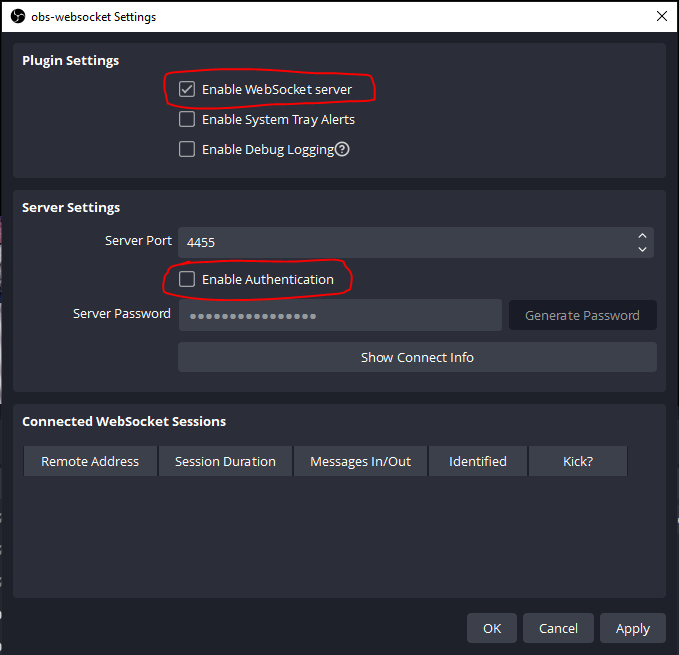Check the Enable Authentication box

pos(187,280)
